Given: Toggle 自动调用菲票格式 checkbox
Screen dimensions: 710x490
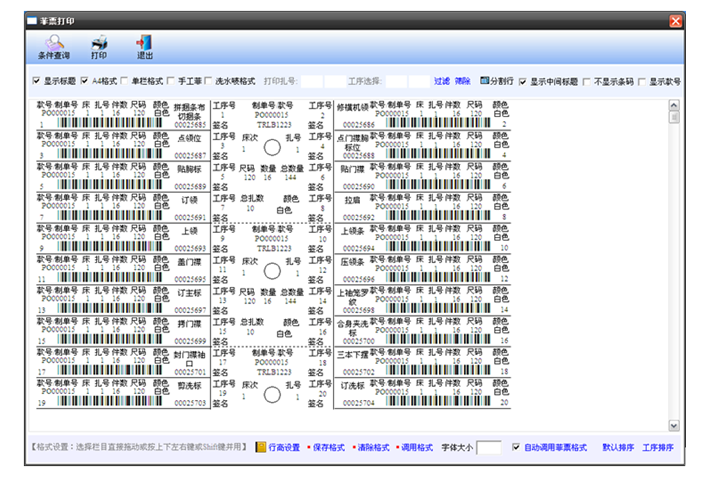Looking at the screenshot, I should pos(516,447).
